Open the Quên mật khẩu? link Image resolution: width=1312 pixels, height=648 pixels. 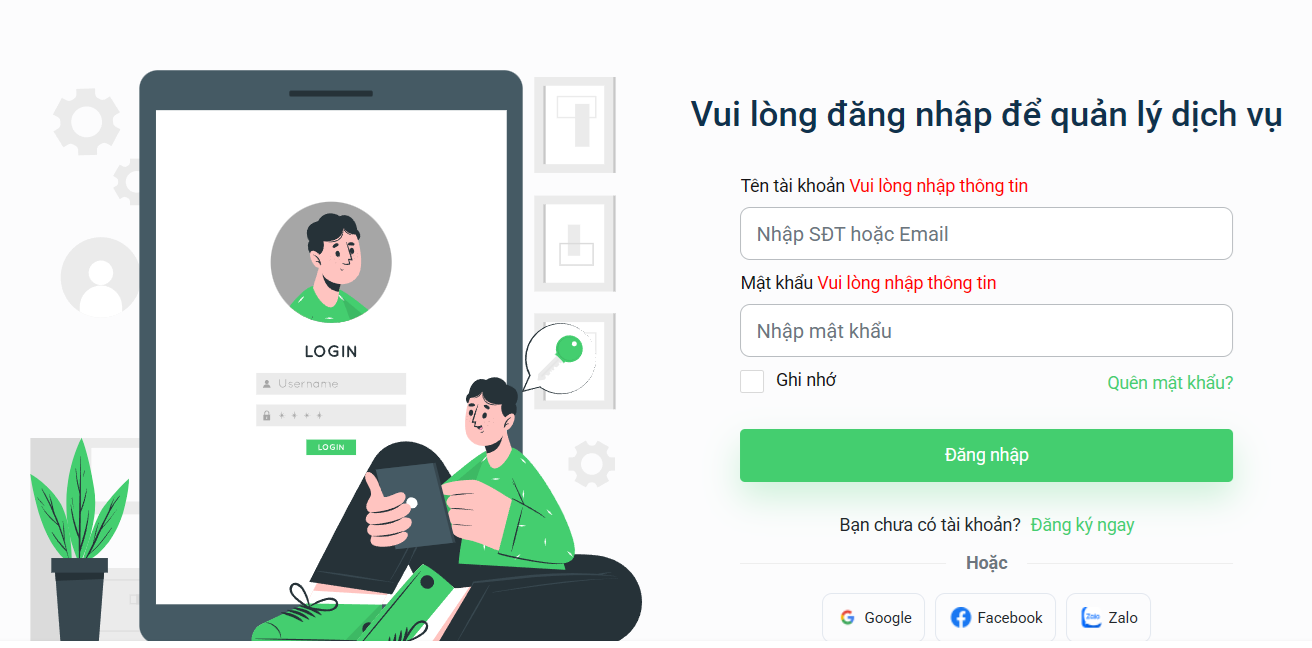1170,383
